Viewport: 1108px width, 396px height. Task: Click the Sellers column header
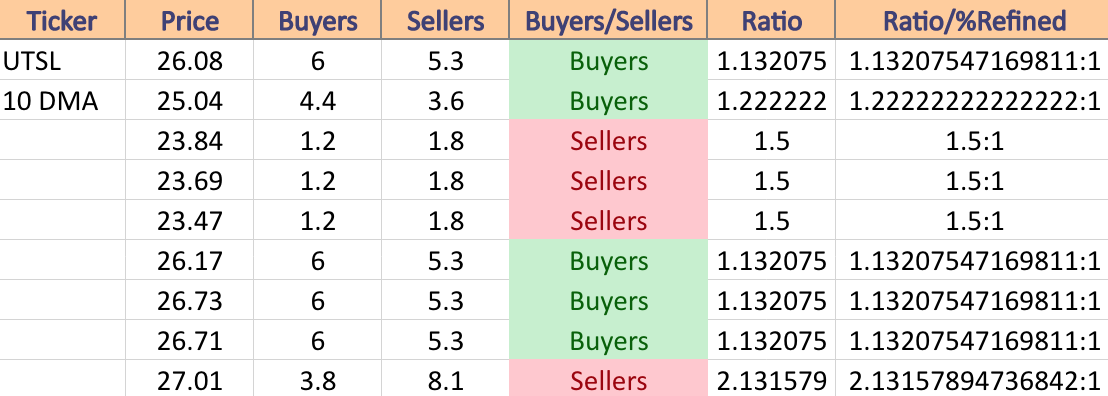pos(445,20)
